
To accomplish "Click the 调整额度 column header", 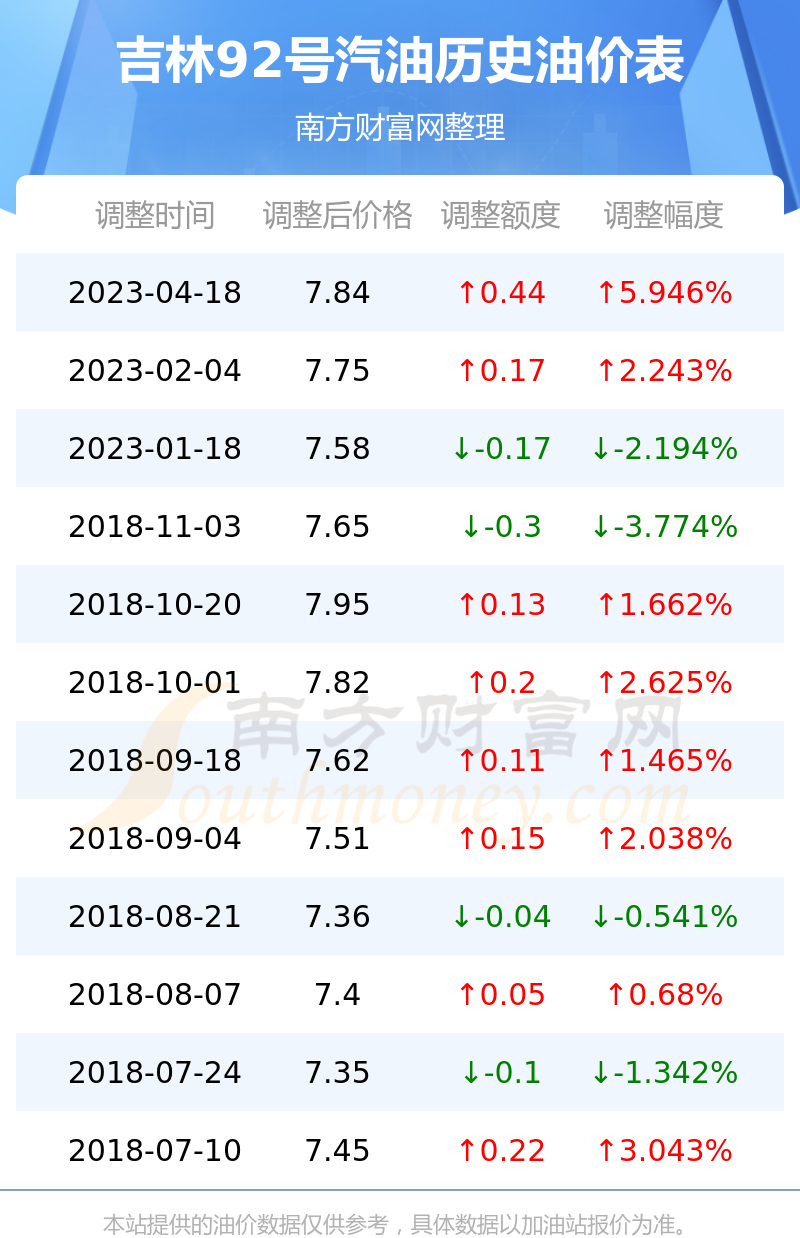I will coord(501,215).
